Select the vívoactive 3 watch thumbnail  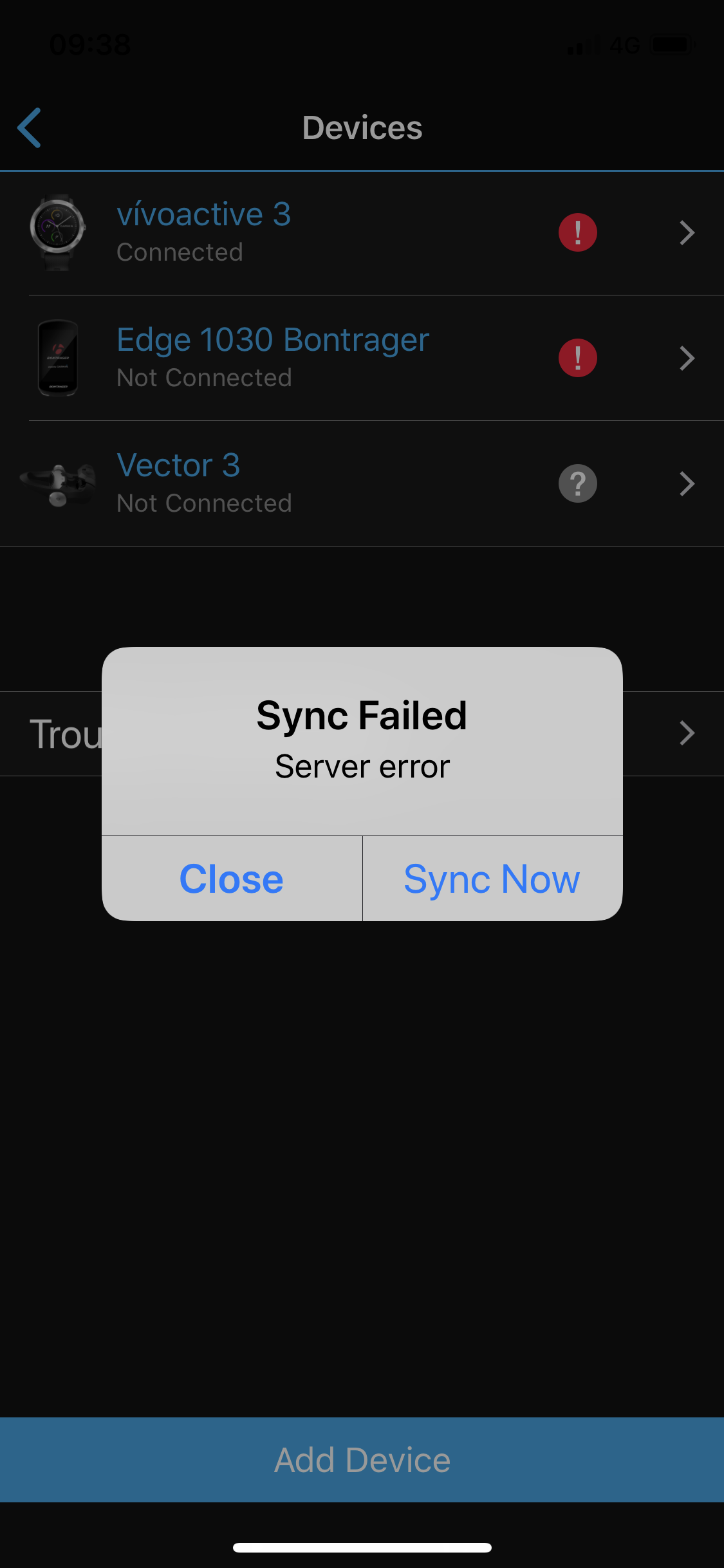coord(58,232)
